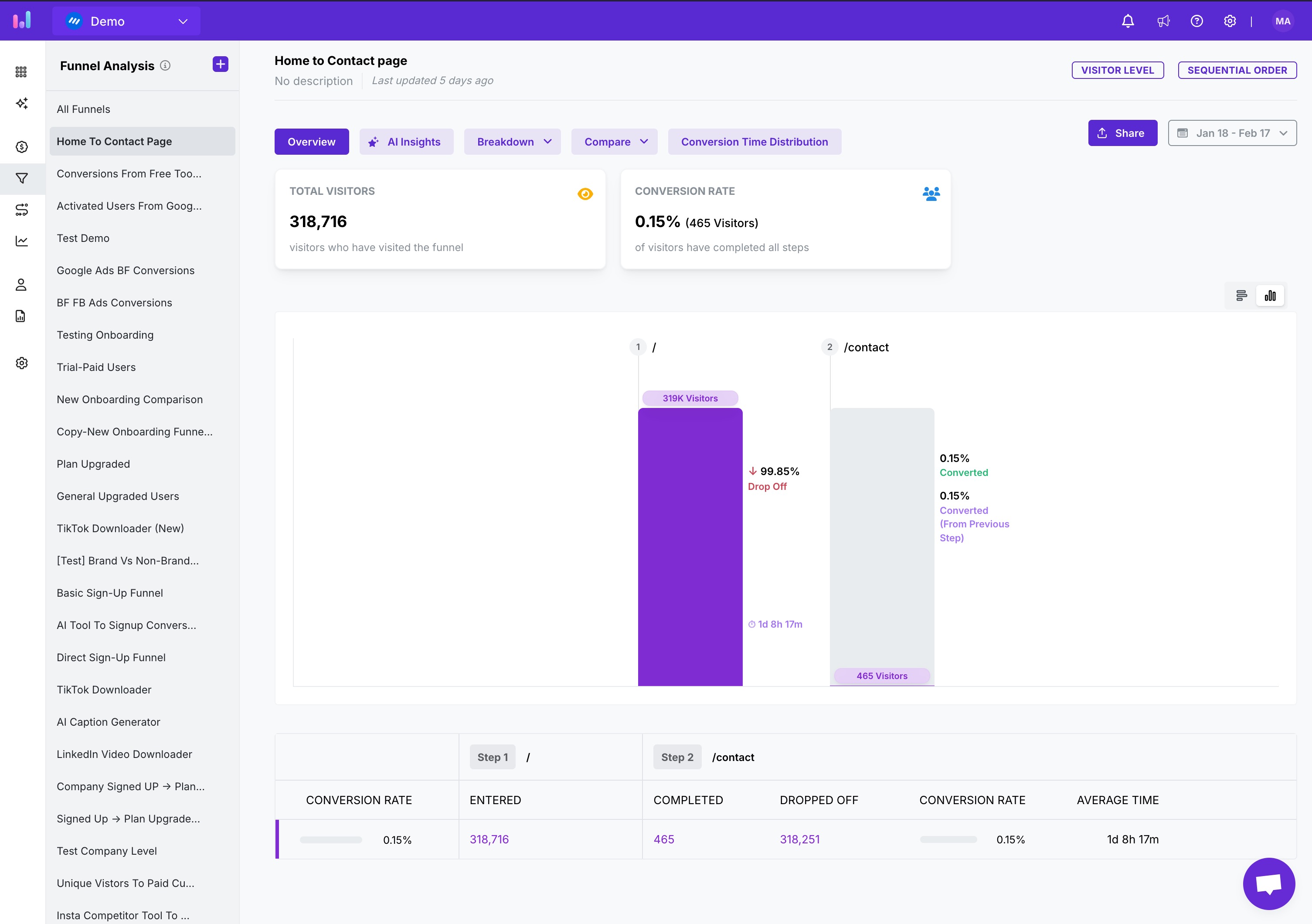Click the info icon beside Funnel Analysis
This screenshot has width=1312, height=924.
165,66
